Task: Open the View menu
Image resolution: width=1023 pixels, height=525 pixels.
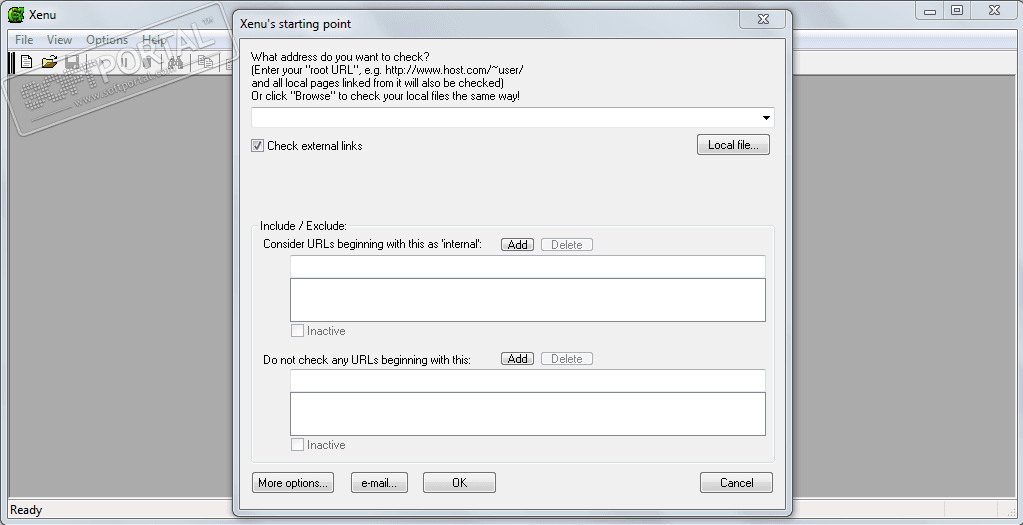Action: [60, 40]
